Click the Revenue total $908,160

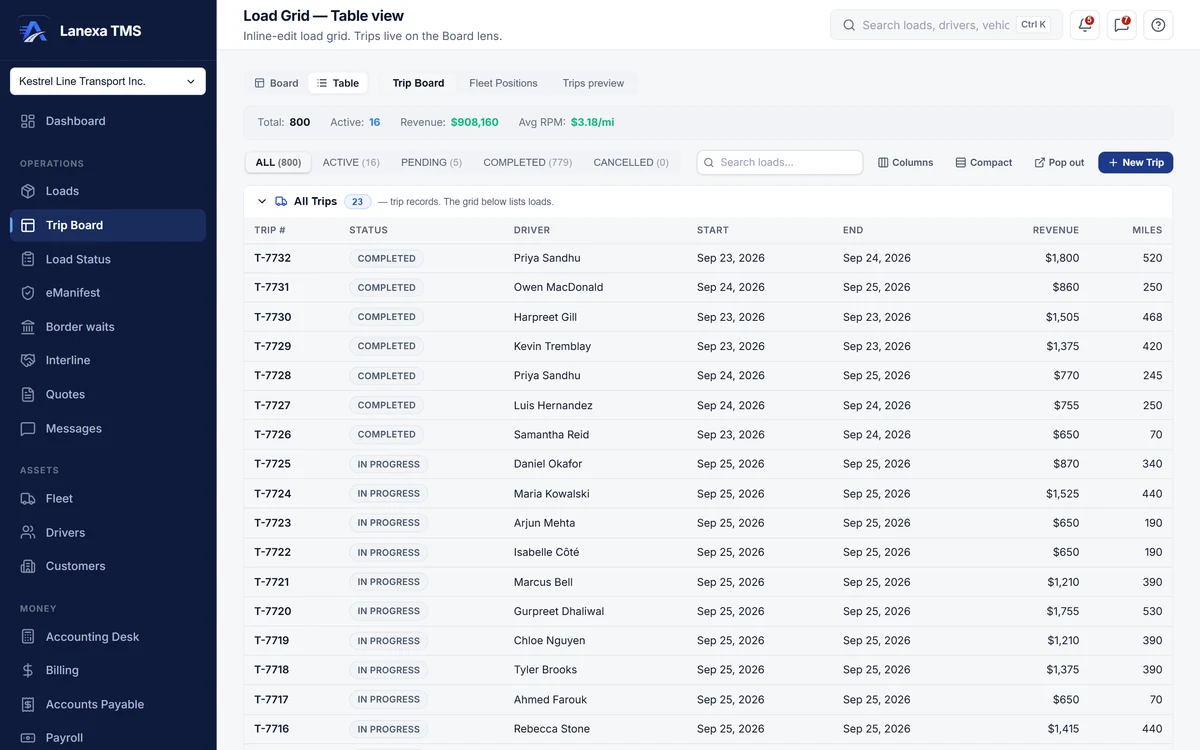click(x=474, y=122)
